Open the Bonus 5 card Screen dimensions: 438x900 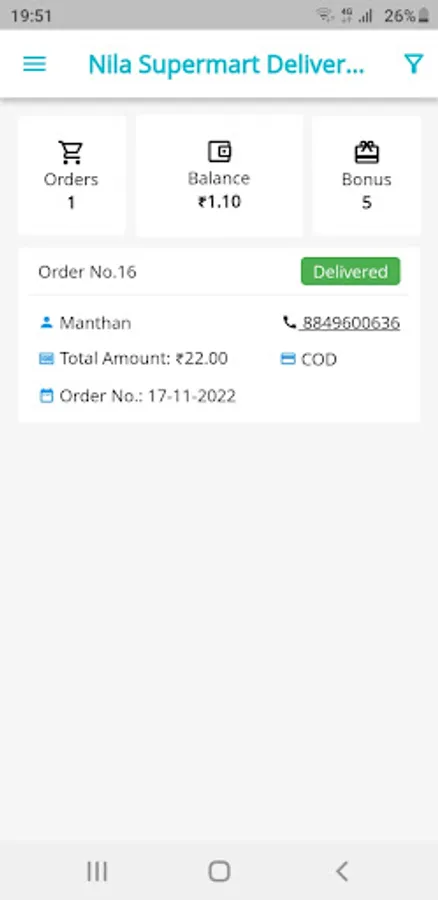point(367,176)
